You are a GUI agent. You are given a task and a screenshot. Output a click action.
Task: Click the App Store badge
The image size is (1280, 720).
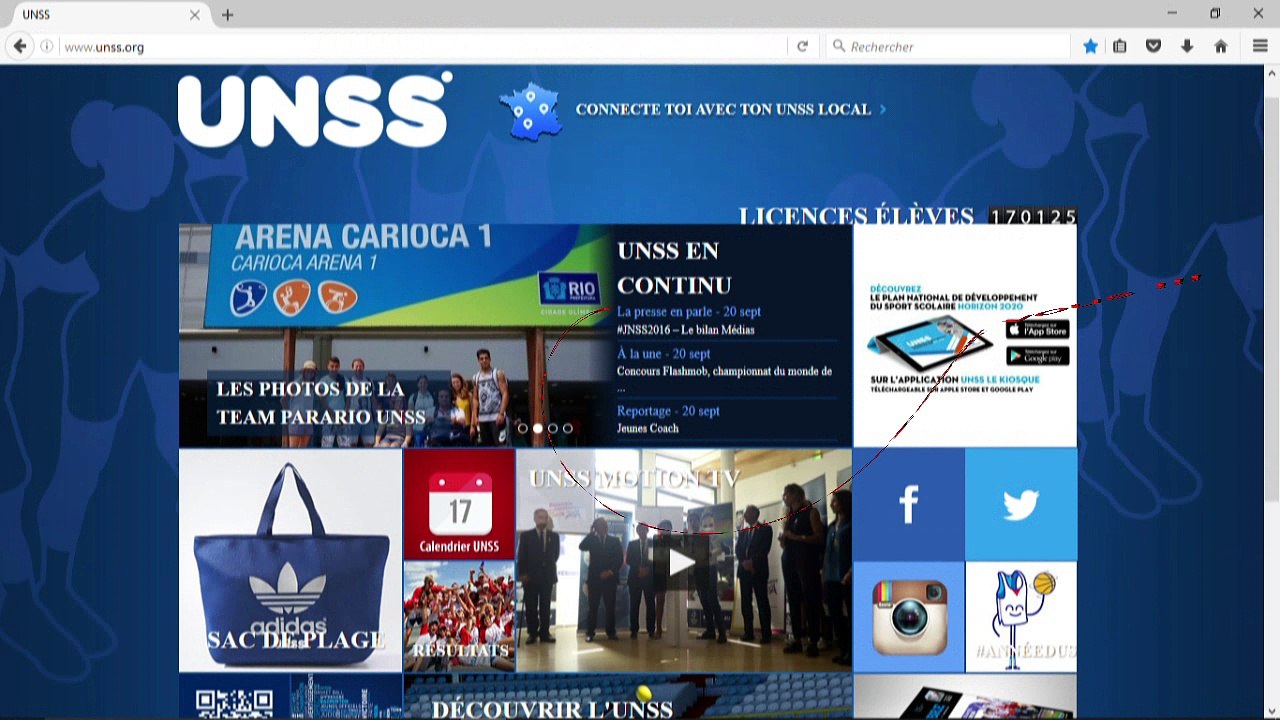pyautogui.click(x=1037, y=330)
